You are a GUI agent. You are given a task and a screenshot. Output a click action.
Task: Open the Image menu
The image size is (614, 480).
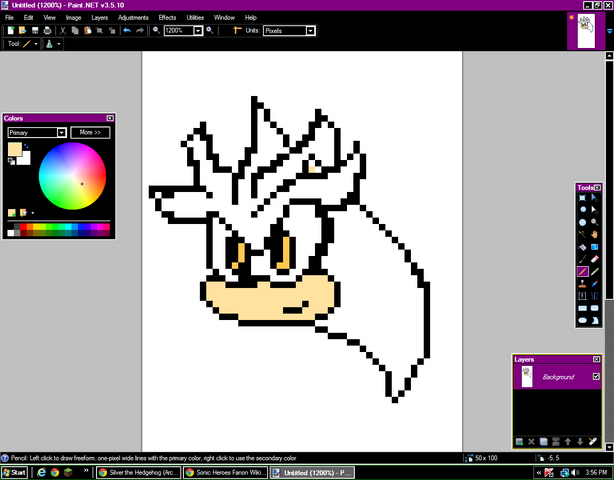point(73,18)
